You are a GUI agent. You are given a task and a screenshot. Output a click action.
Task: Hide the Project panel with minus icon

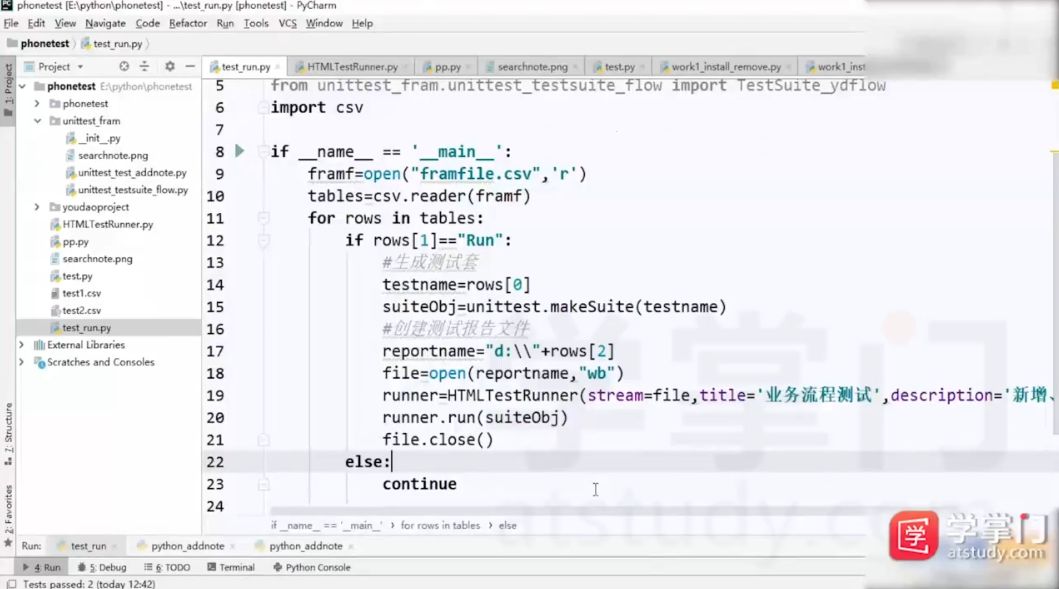pyautogui.click(x=188, y=67)
